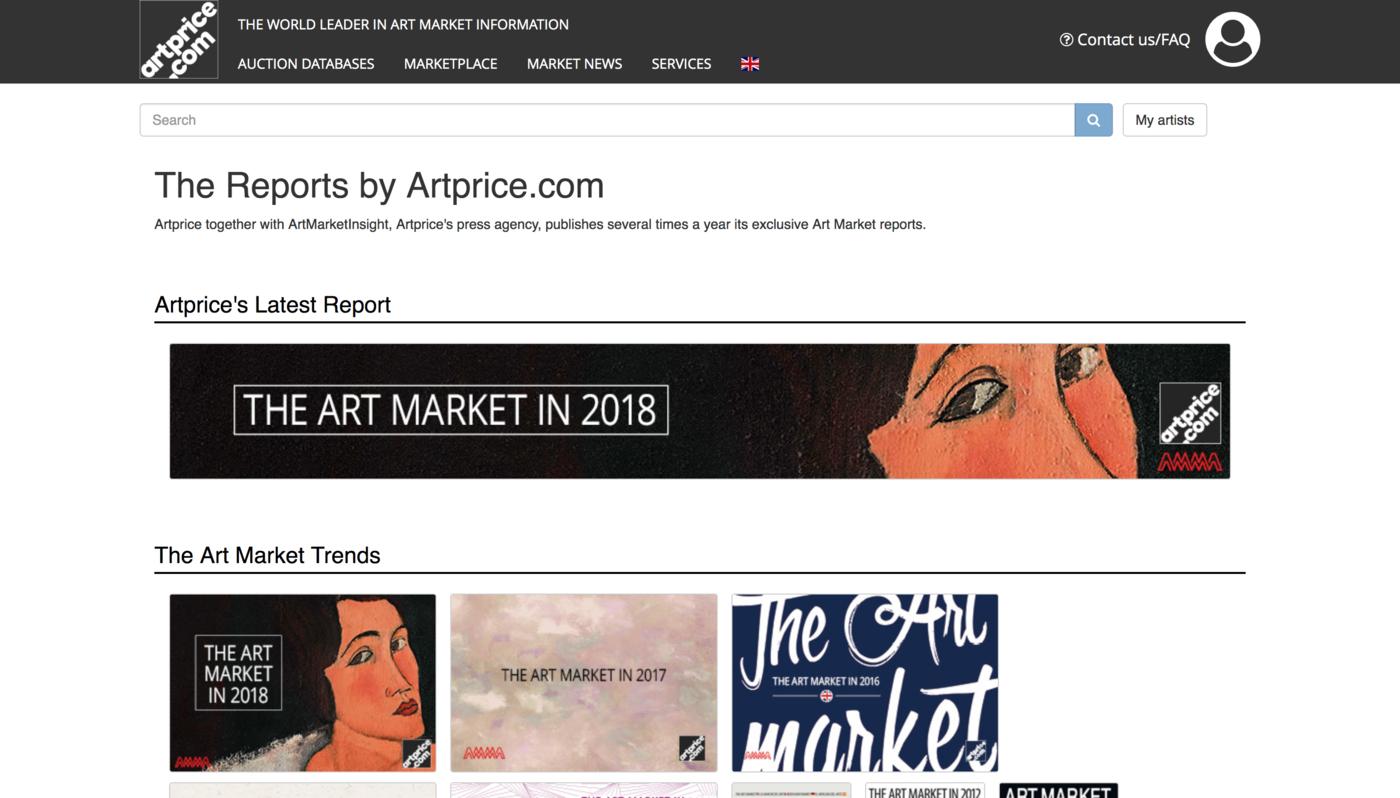Click the blue search magnifier button
Viewport: 1400px width, 798px height.
pyautogui.click(x=1093, y=120)
